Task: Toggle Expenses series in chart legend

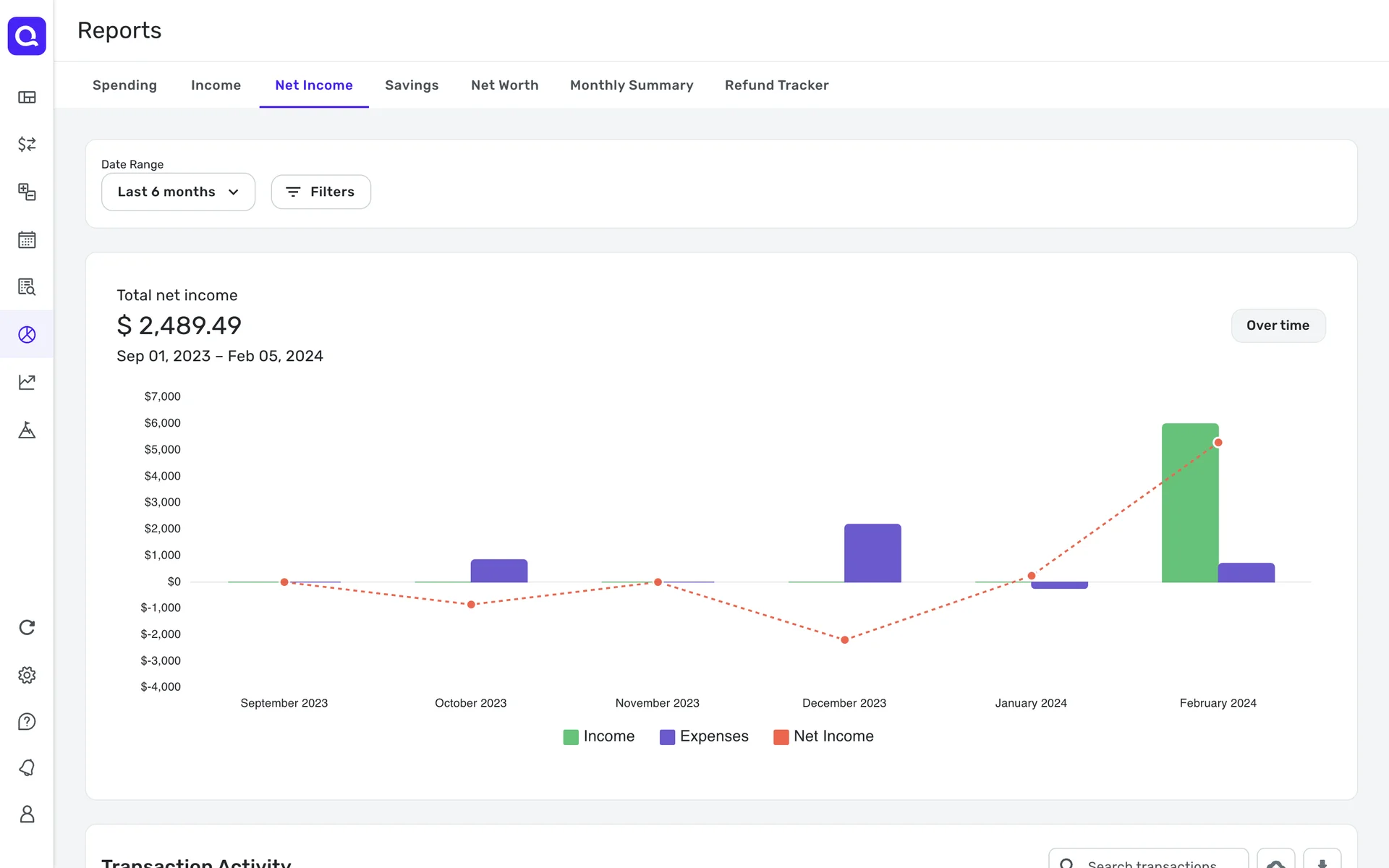Action: [x=704, y=736]
